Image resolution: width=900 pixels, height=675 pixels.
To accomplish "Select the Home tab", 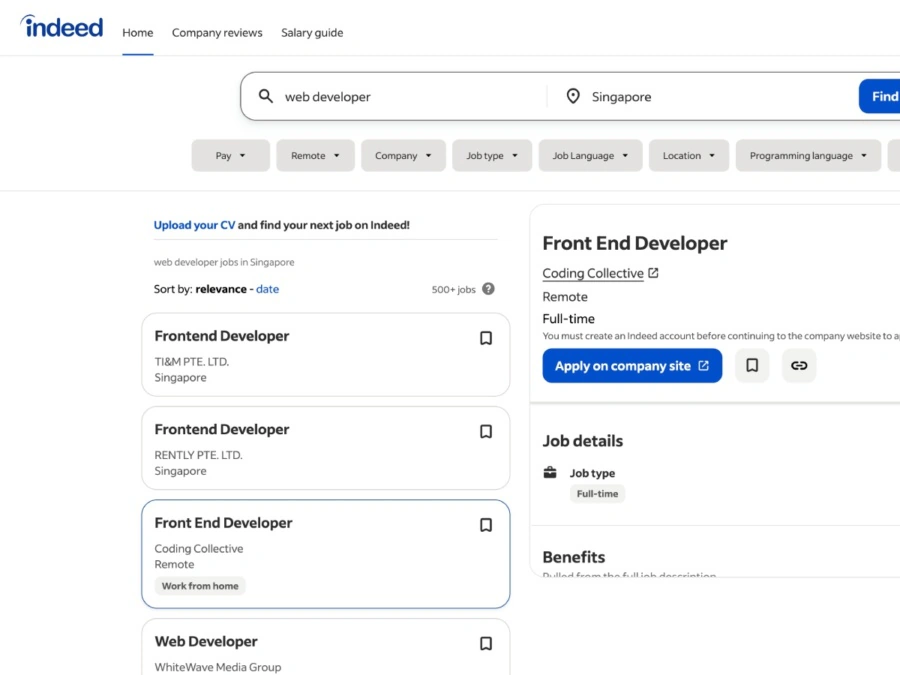I will pyautogui.click(x=137, y=32).
